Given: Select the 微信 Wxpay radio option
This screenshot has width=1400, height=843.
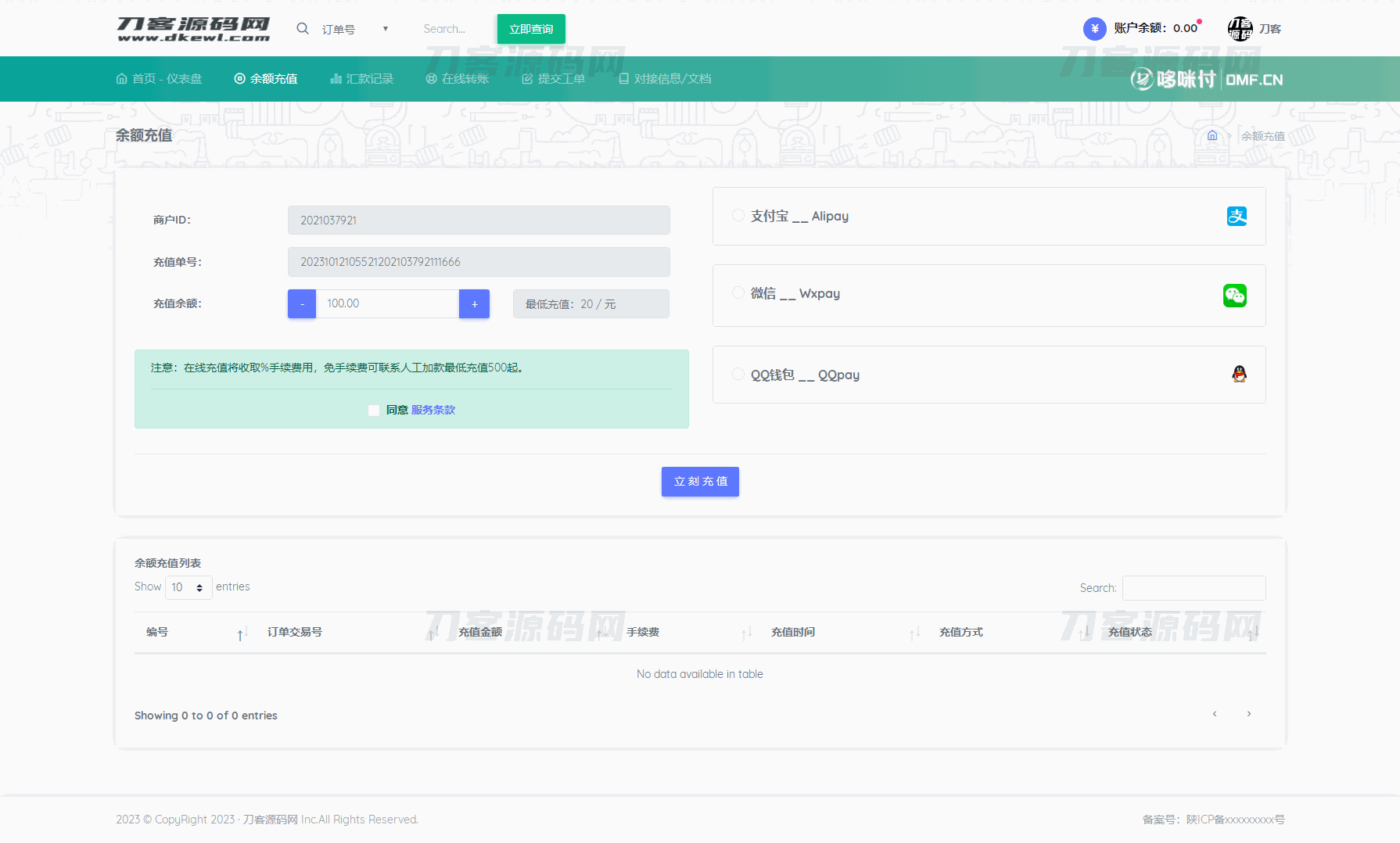Looking at the screenshot, I should pyautogui.click(x=738, y=293).
